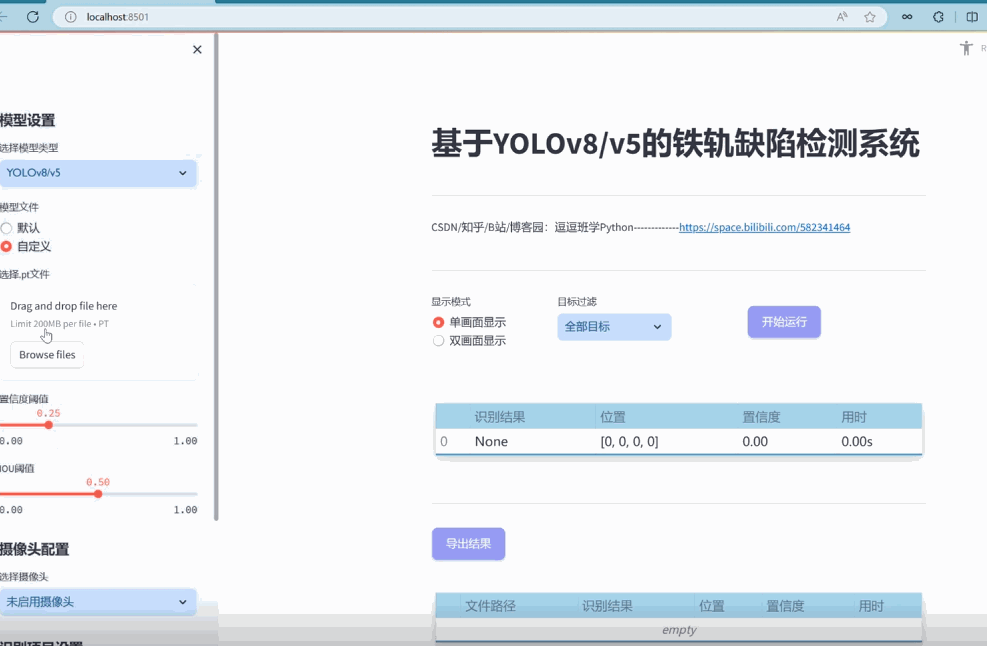This screenshot has height=646, width=987.
Task: Click the page title 基于YOLOv8/v5的铁轨缺陷检测系统
Action: pos(675,144)
